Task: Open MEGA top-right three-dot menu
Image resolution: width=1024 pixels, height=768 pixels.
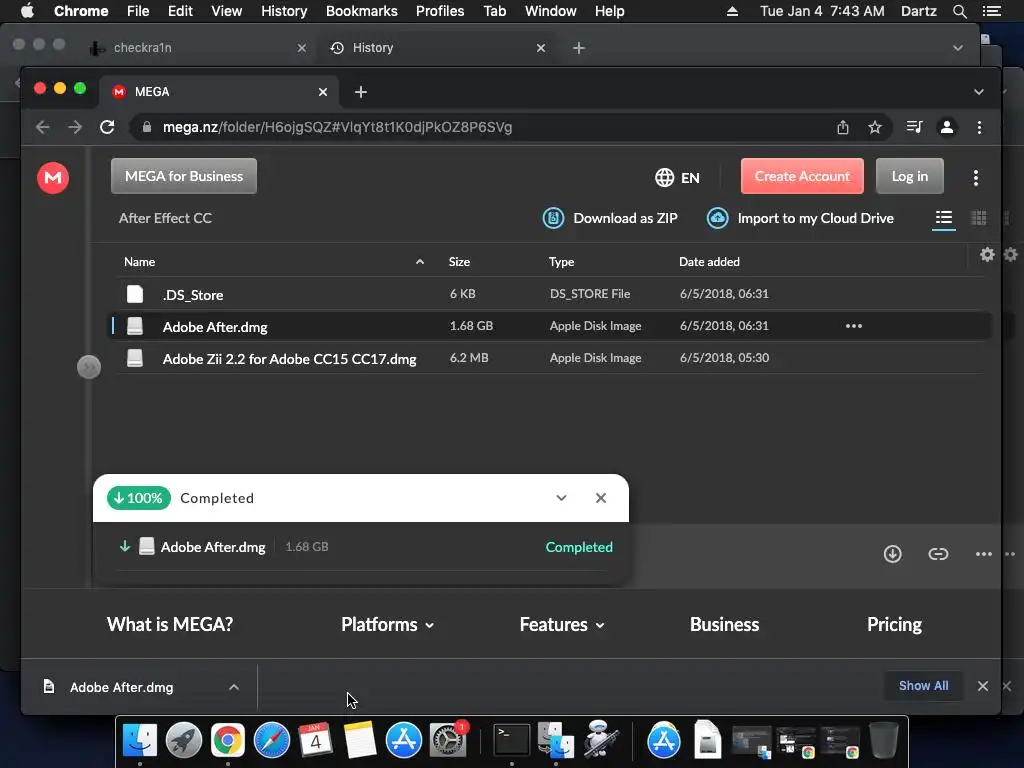Action: click(x=976, y=178)
